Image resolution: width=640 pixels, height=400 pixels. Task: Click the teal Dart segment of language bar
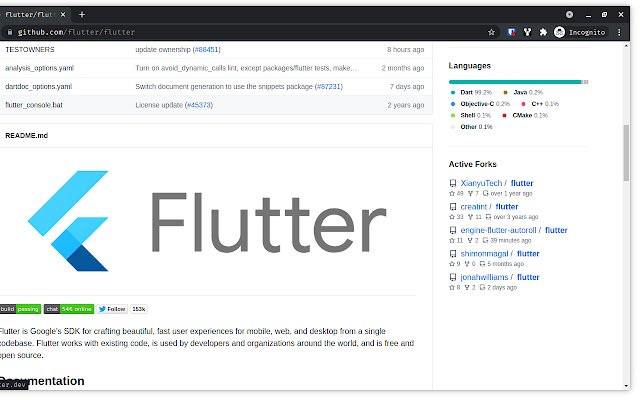(x=514, y=82)
